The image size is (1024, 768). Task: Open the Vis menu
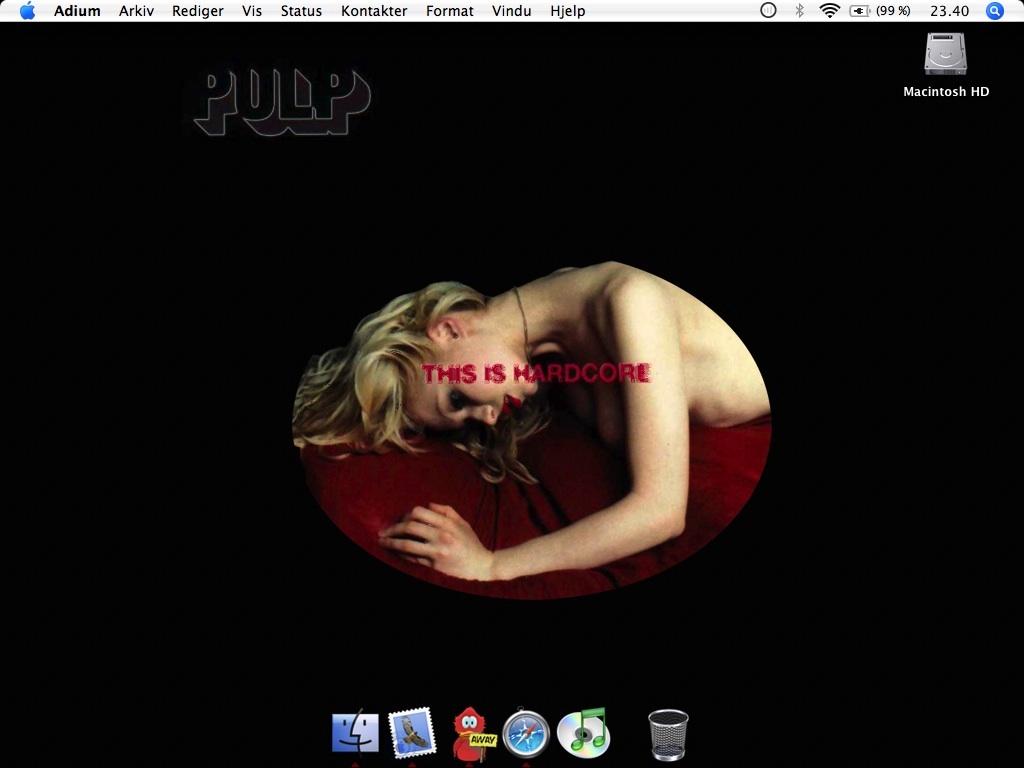pyautogui.click(x=251, y=11)
